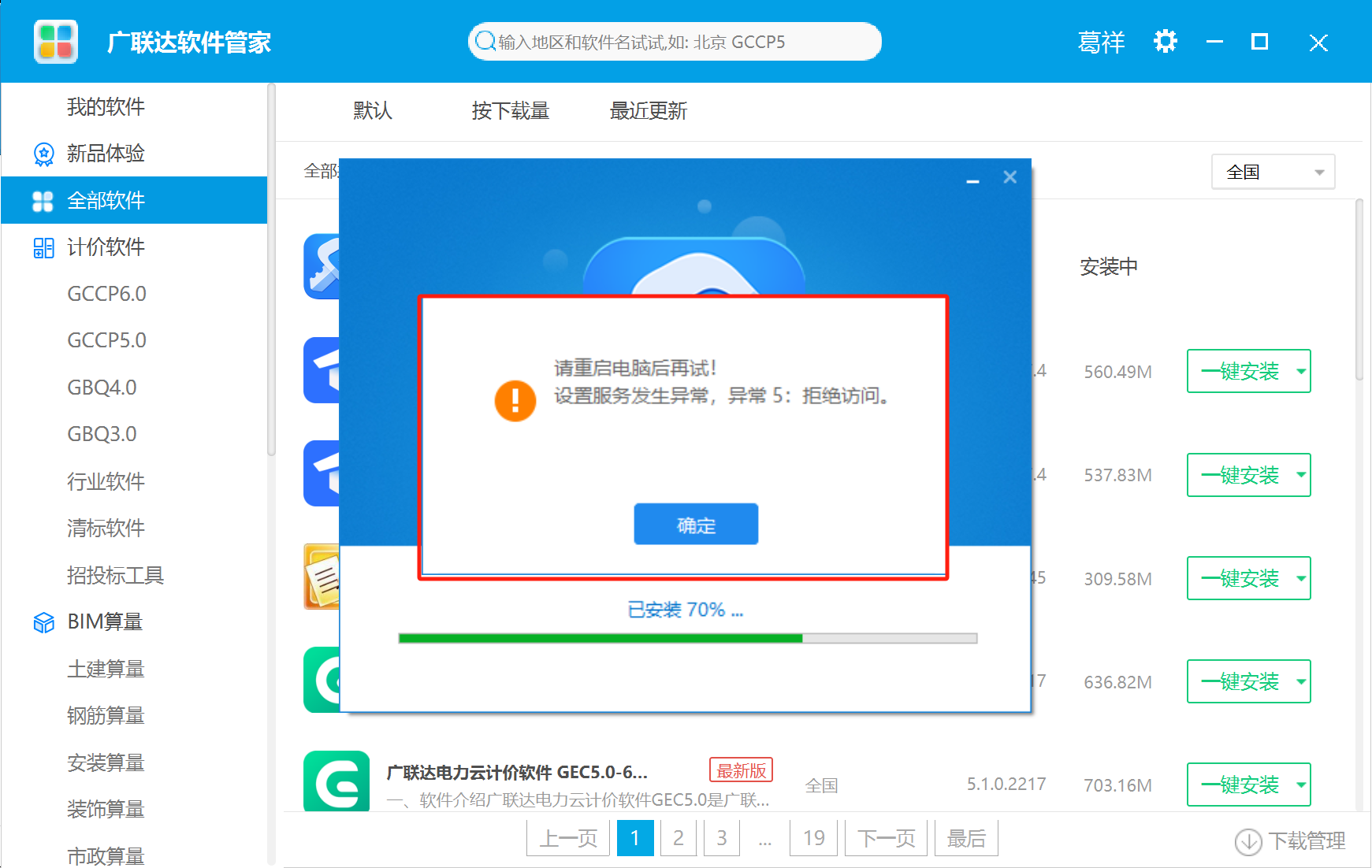Open 下载管理 download manager
The image size is (1372, 868).
(x=1291, y=841)
